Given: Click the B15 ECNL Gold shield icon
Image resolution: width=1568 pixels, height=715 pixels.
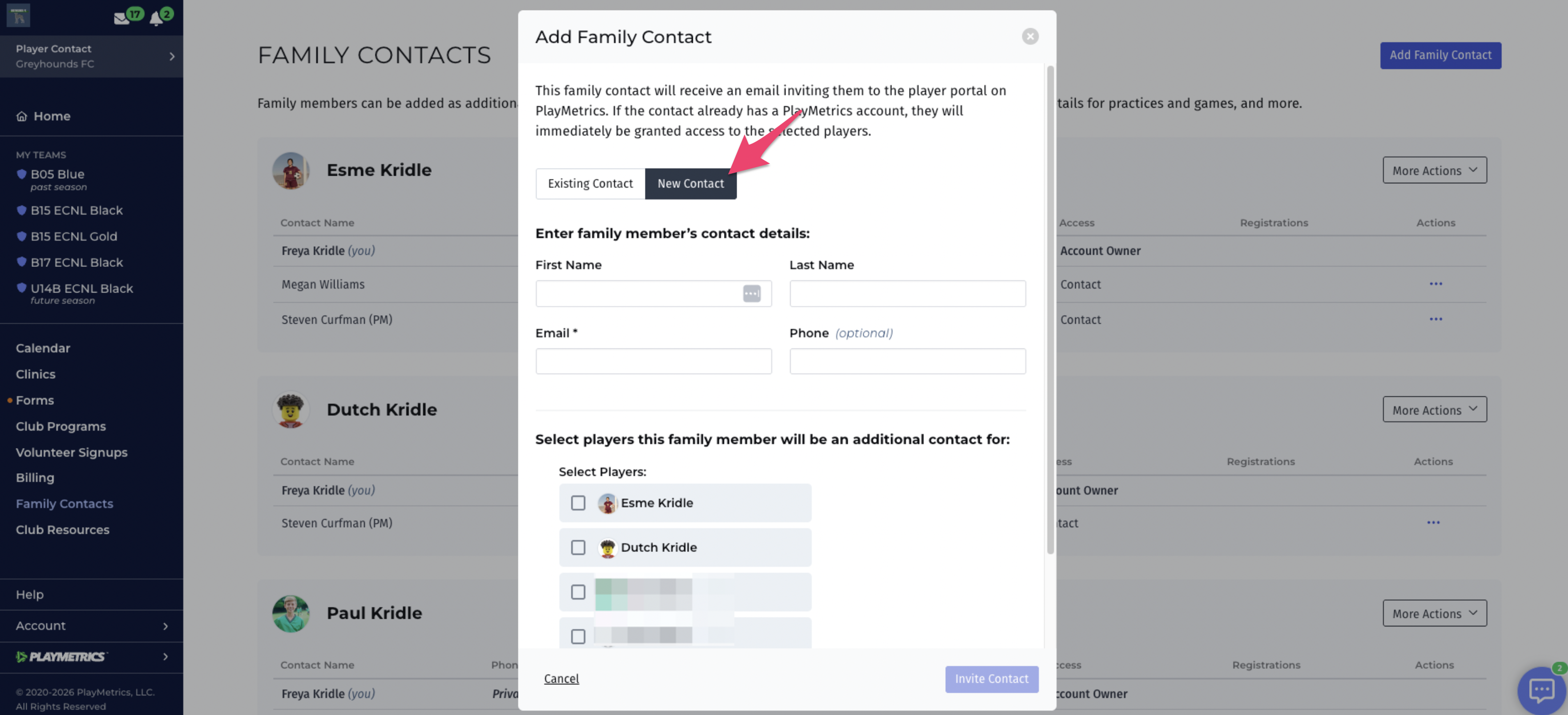Looking at the screenshot, I should point(21,236).
